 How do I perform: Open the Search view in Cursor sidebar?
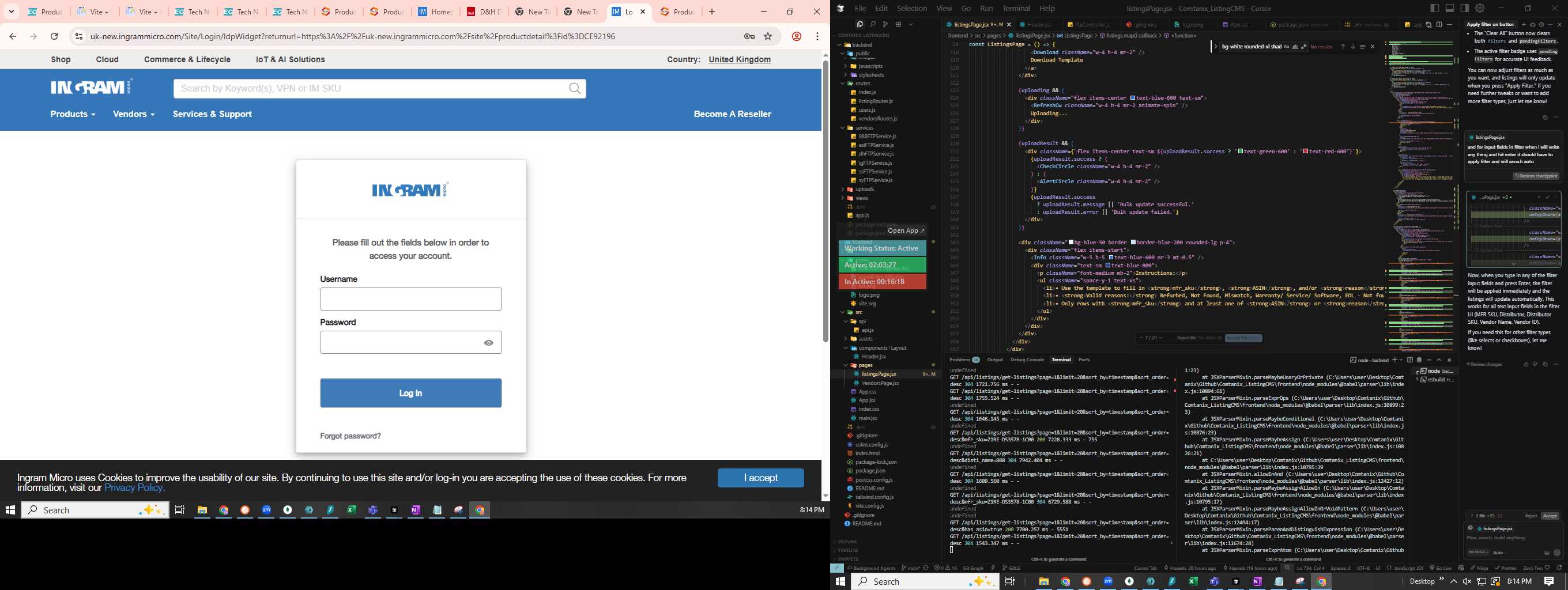point(873,24)
